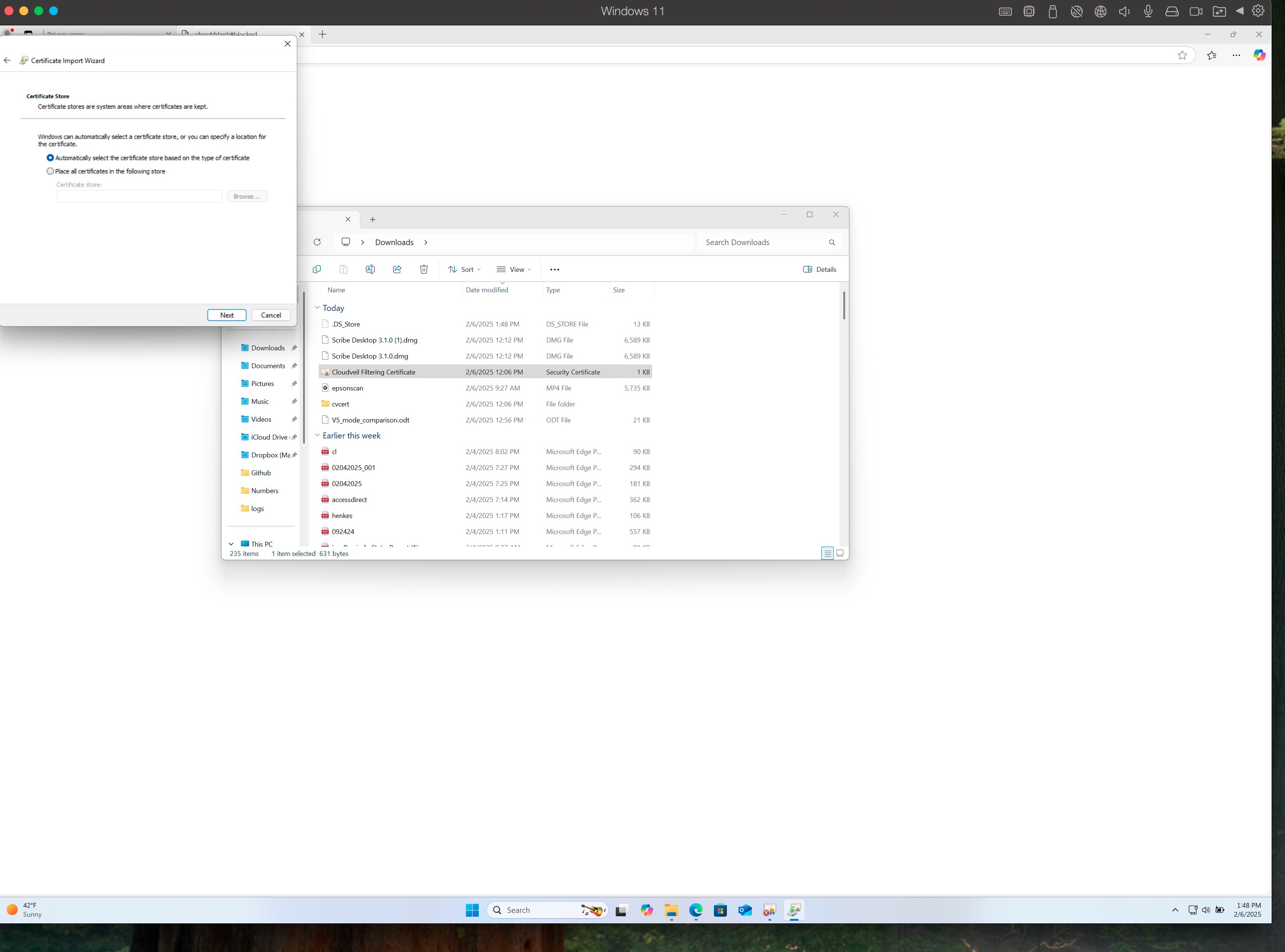Click the navigation pane scrollbar
1285x952 pixels.
(x=304, y=368)
